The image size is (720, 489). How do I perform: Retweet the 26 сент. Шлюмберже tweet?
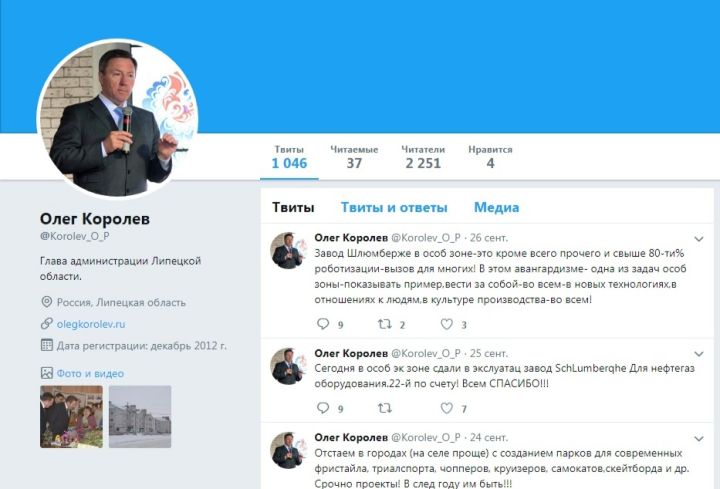pyautogui.click(x=384, y=324)
